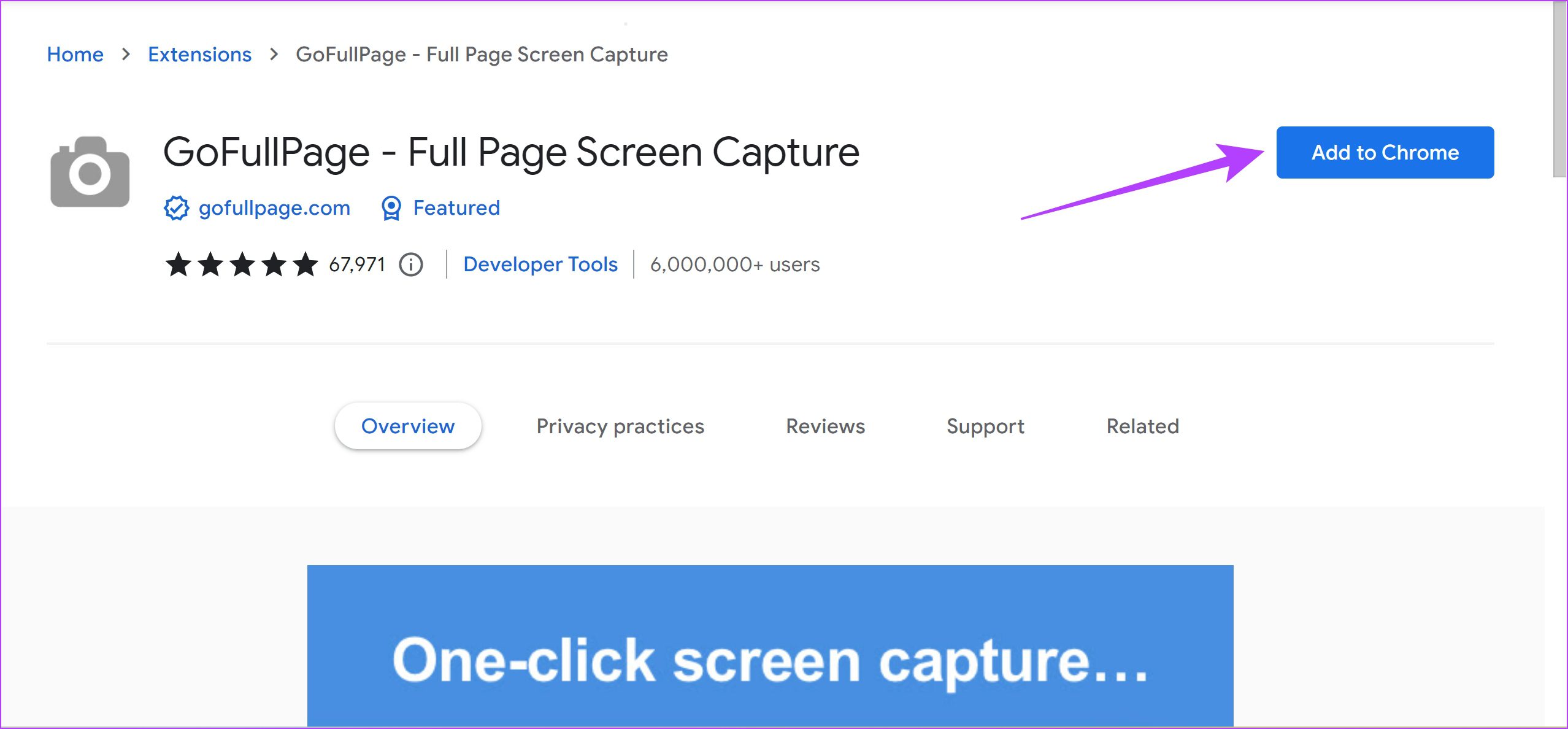
Task: Click the GoFullPage camera extension icon
Action: click(90, 172)
